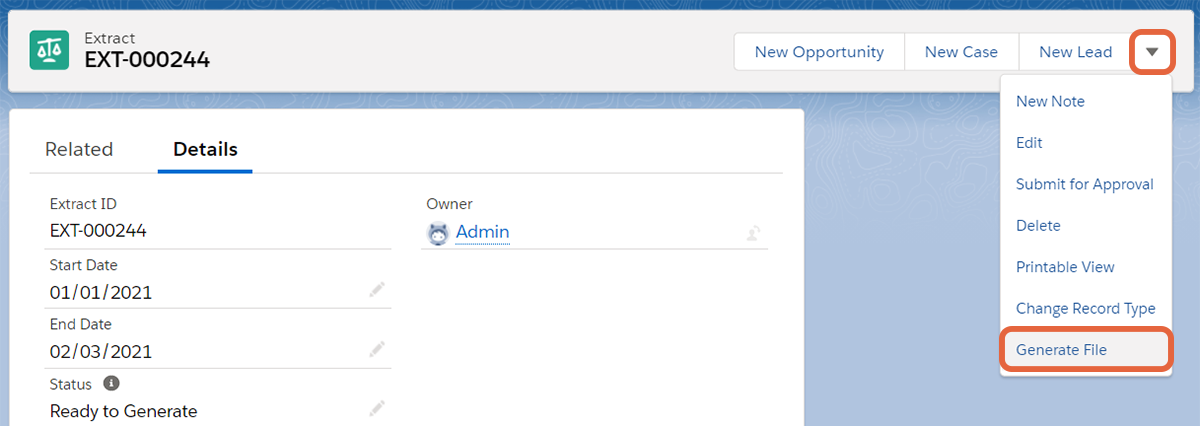Click the Status info tooltip icon
1200x426 pixels.
pyautogui.click(x=112, y=383)
